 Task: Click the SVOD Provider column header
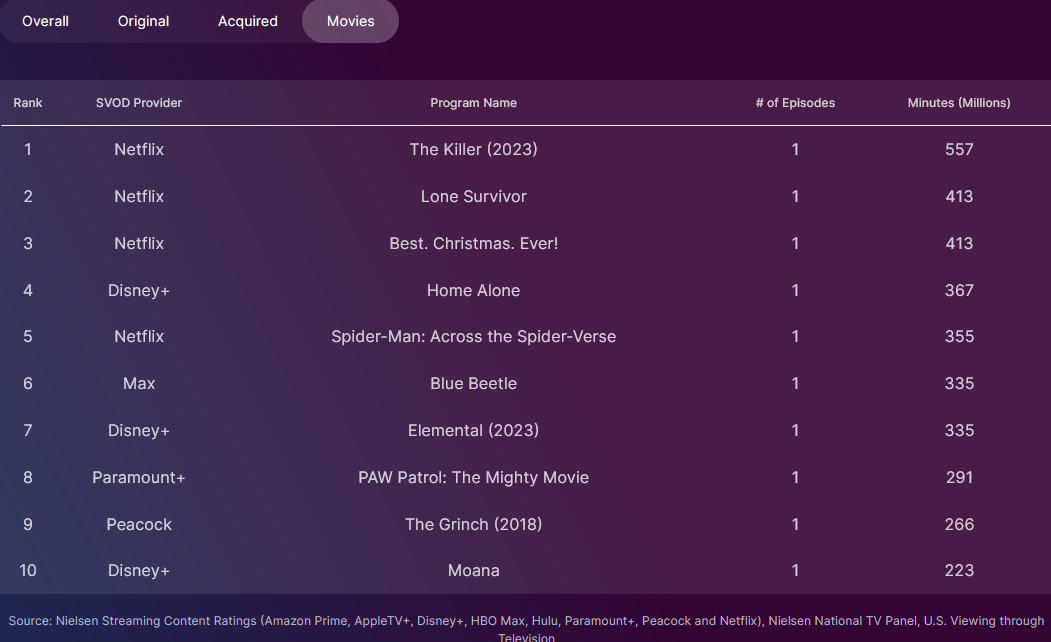[x=139, y=103]
